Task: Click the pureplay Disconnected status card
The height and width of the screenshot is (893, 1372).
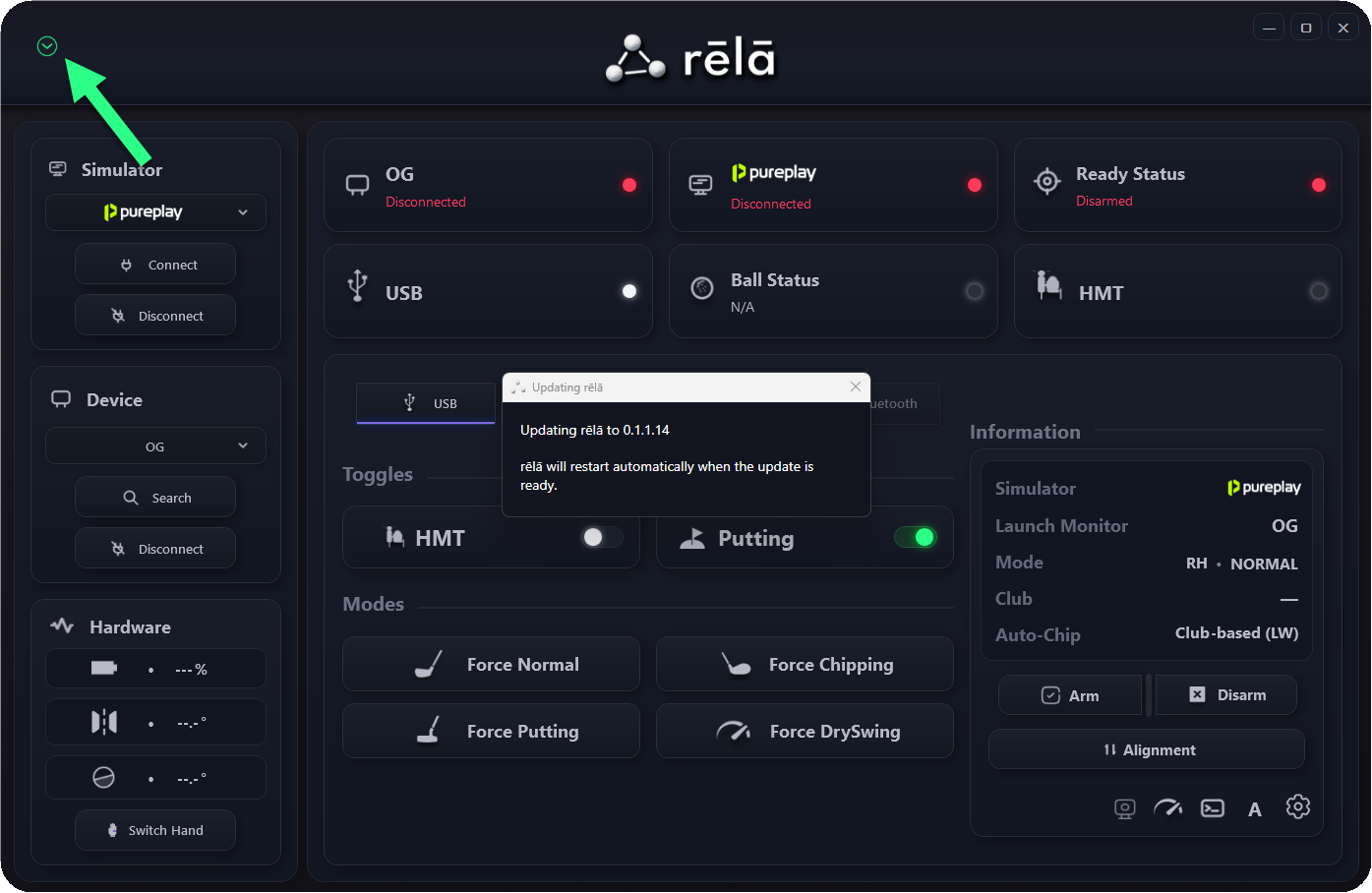Action: coord(833,185)
